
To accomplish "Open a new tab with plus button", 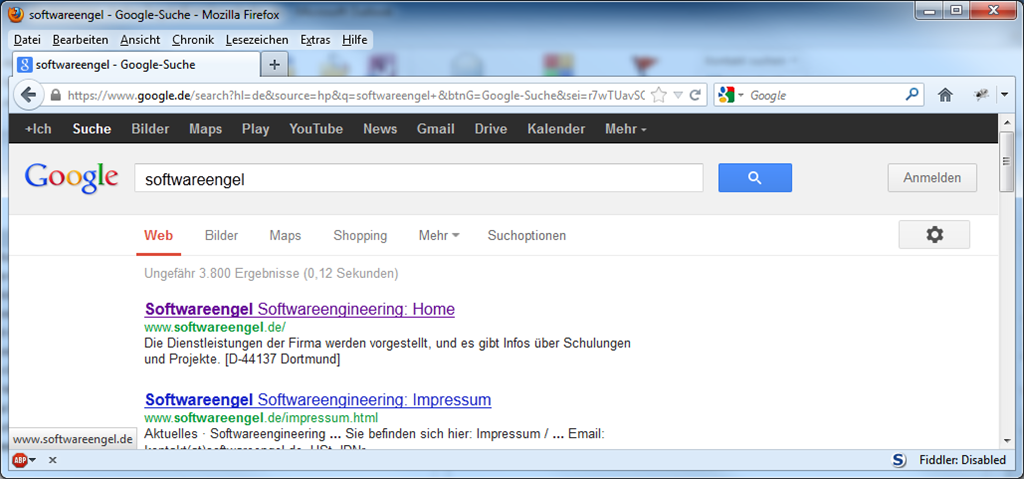I will click(275, 65).
